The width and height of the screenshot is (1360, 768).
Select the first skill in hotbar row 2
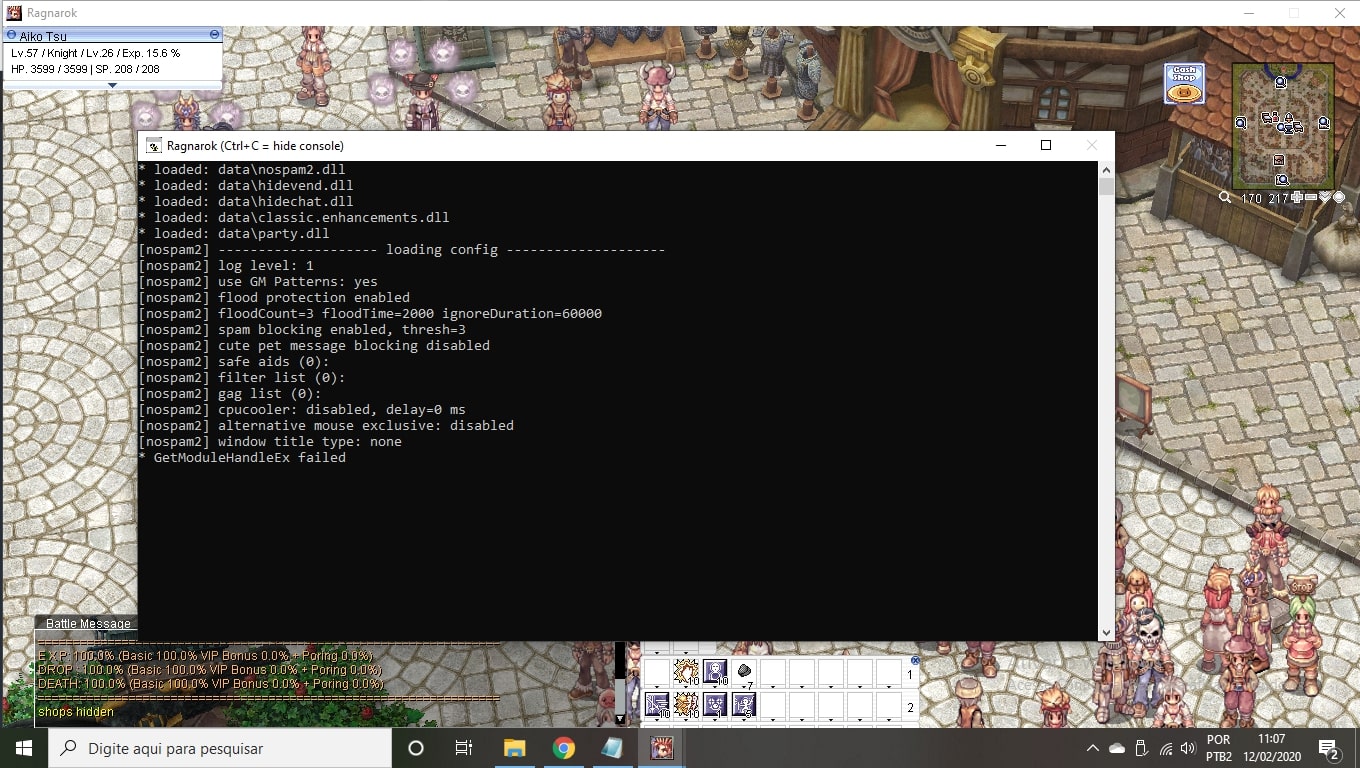click(x=657, y=705)
